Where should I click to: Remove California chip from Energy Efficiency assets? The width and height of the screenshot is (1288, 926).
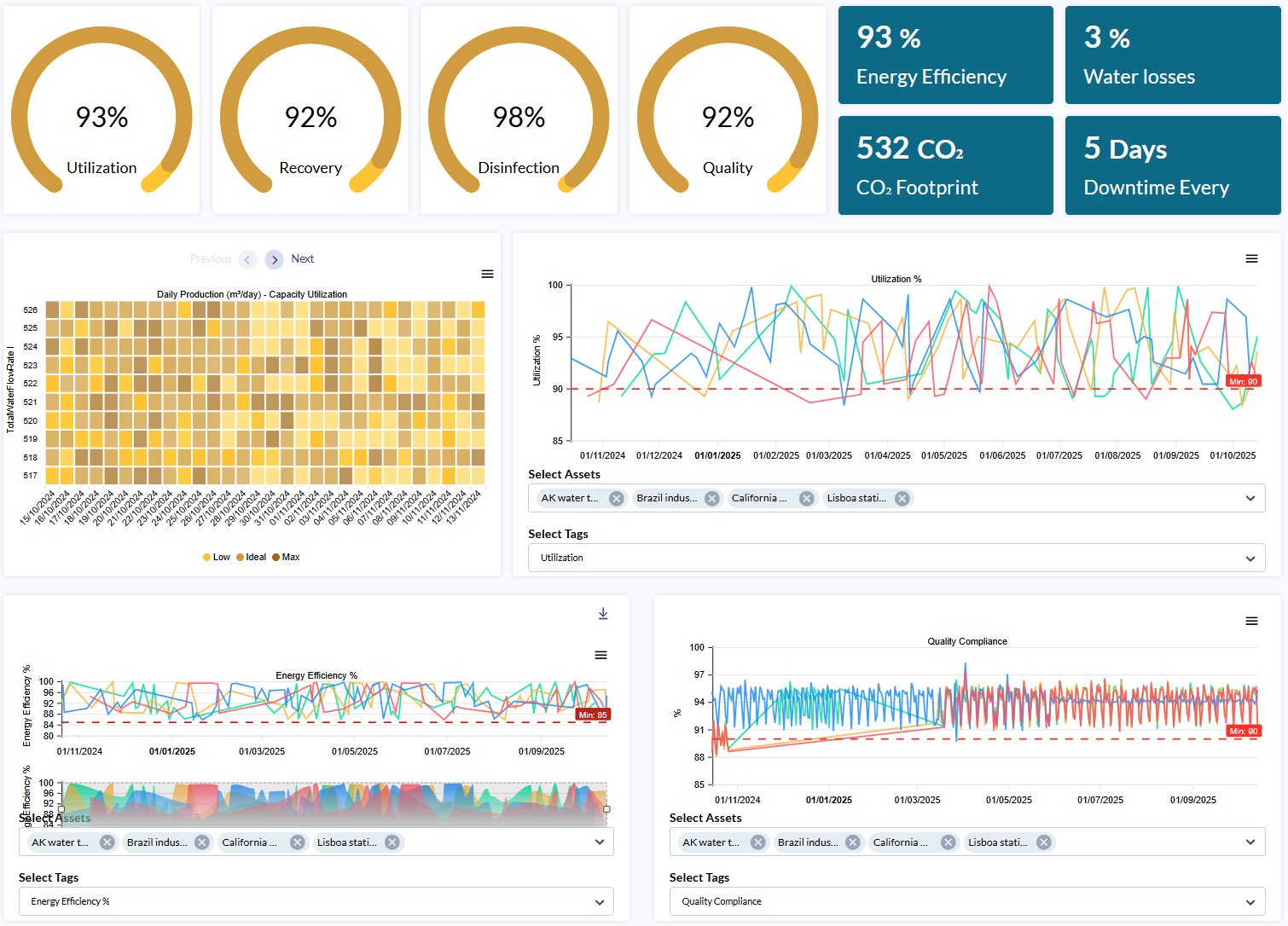[x=297, y=842]
